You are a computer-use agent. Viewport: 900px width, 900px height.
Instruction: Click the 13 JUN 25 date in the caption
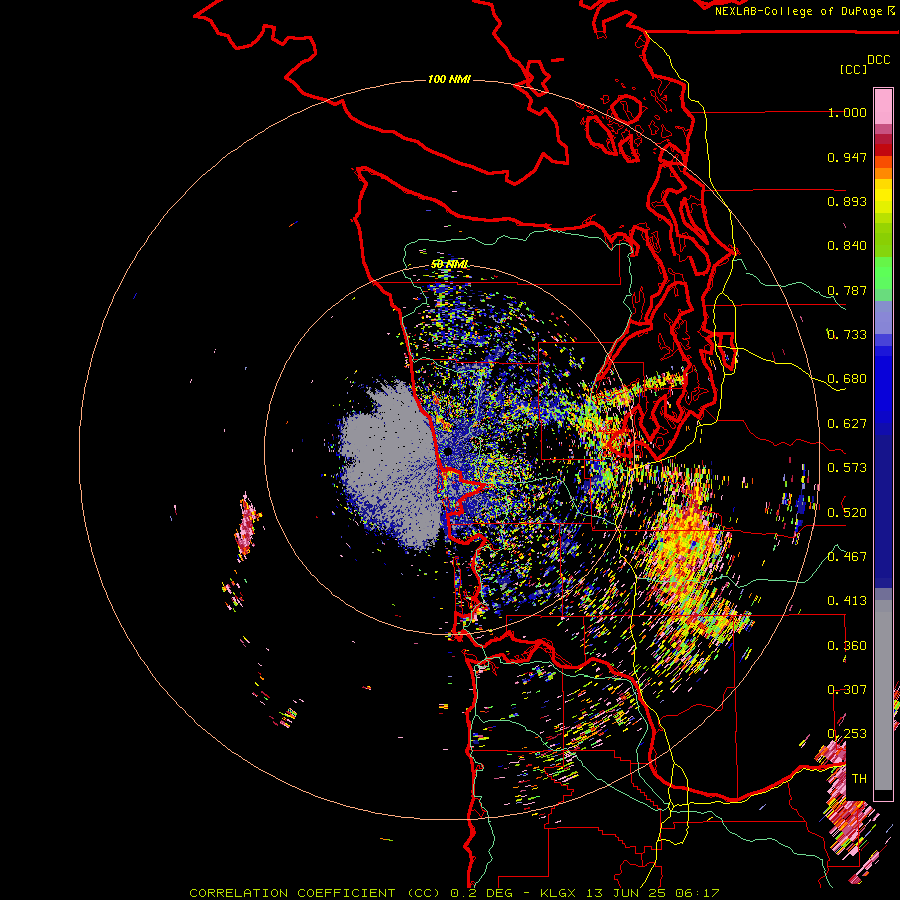pyautogui.click(x=628, y=893)
